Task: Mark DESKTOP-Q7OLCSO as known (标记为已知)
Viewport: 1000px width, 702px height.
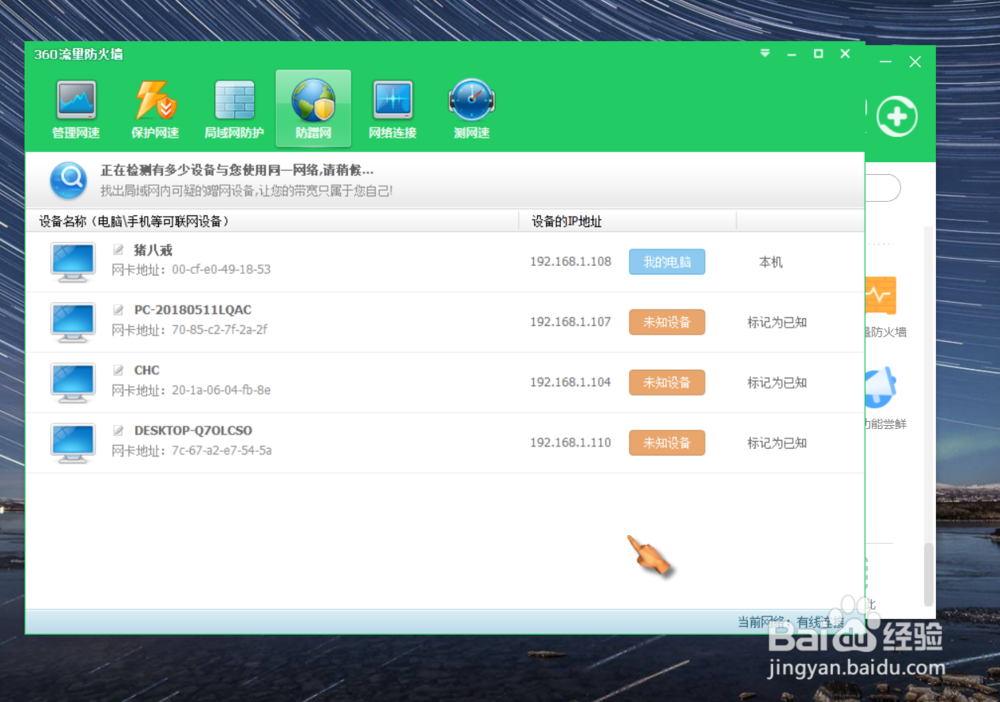Action: (777, 442)
